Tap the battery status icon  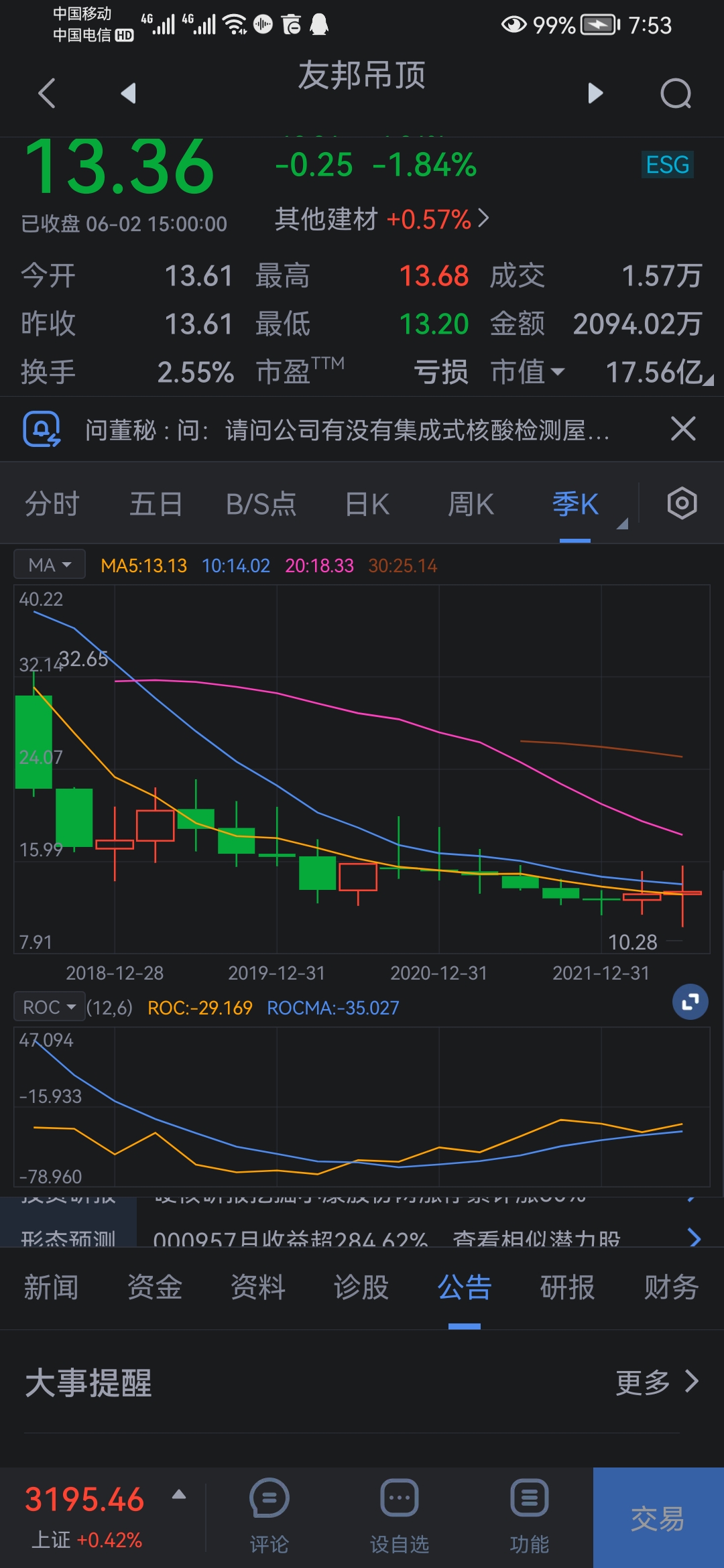pos(600,25)
